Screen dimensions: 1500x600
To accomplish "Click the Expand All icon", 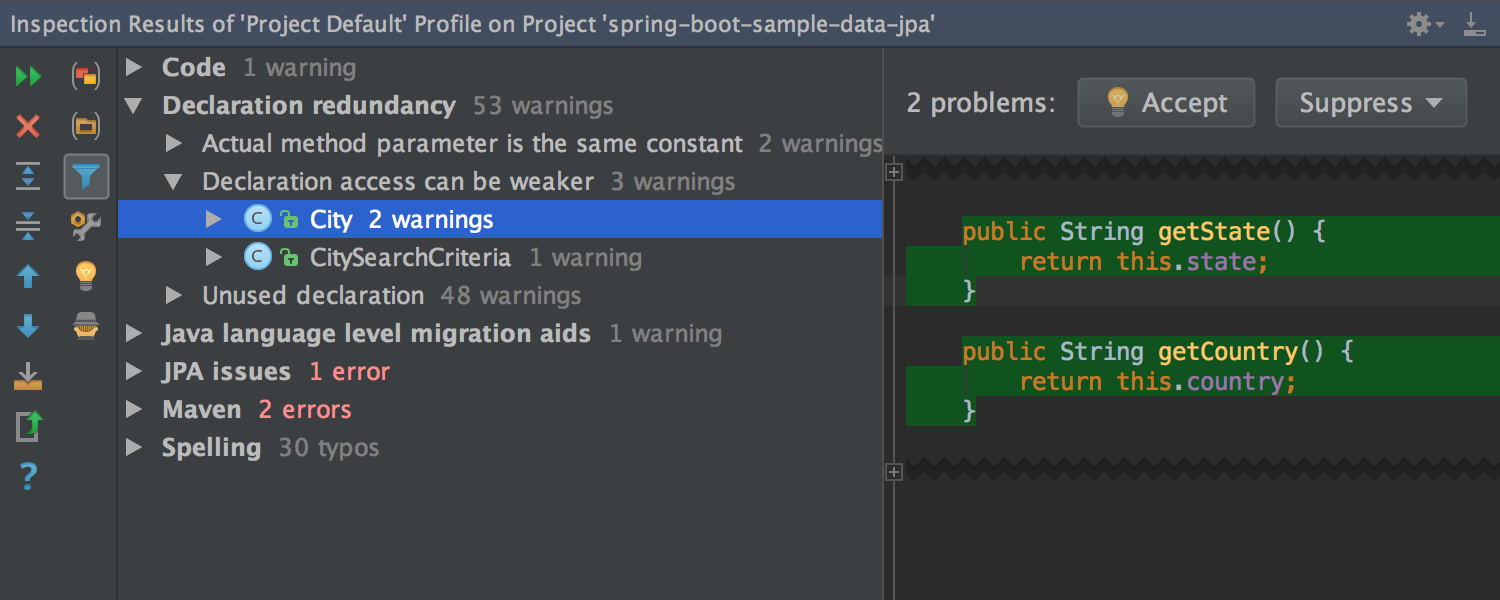I will tap(28, 176).
